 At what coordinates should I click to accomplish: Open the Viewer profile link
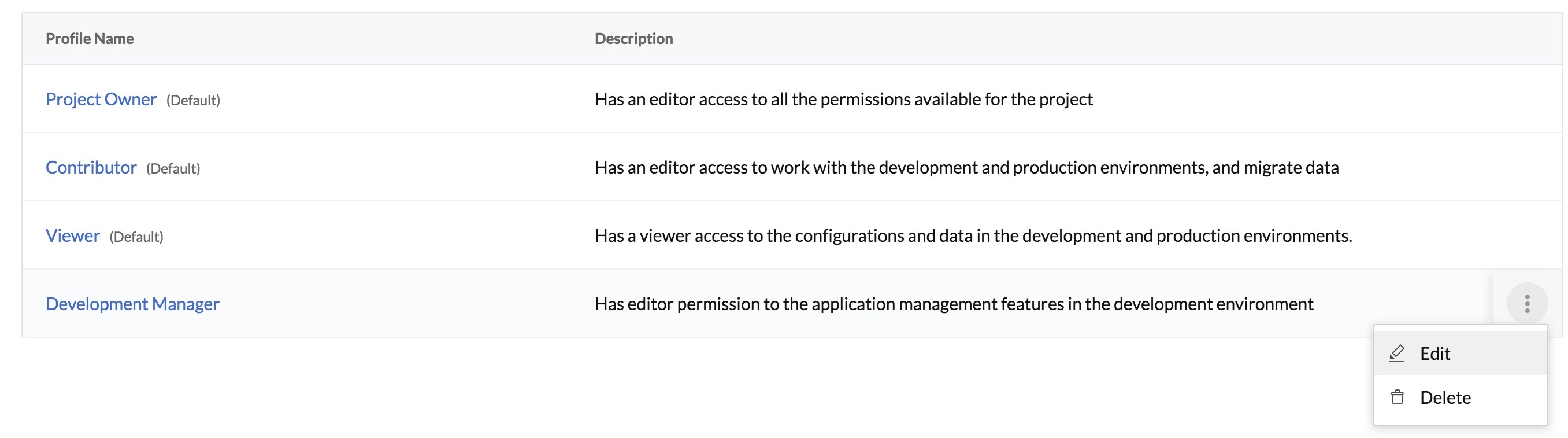(72, 235)
